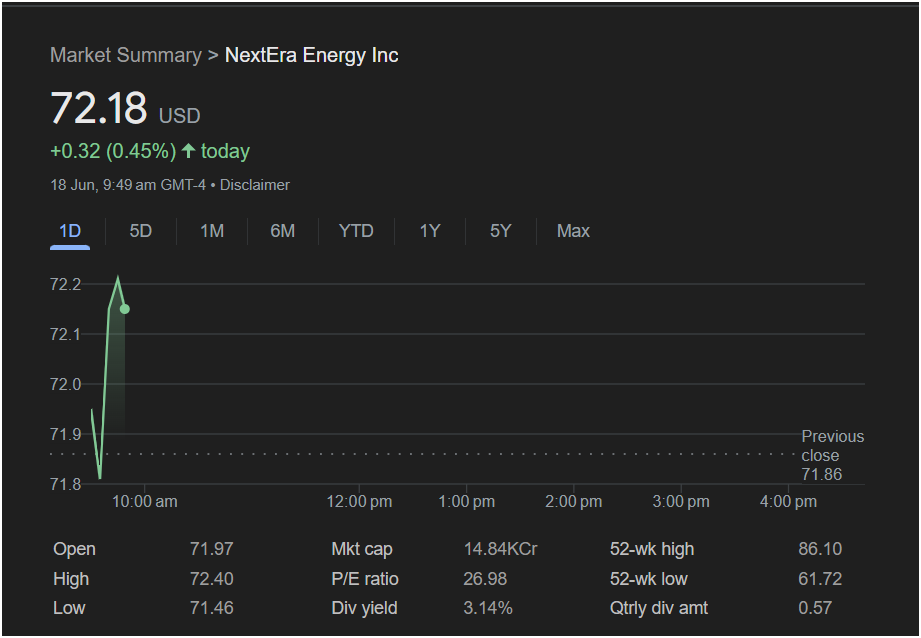Open the 1M chart range

[211, 231]
